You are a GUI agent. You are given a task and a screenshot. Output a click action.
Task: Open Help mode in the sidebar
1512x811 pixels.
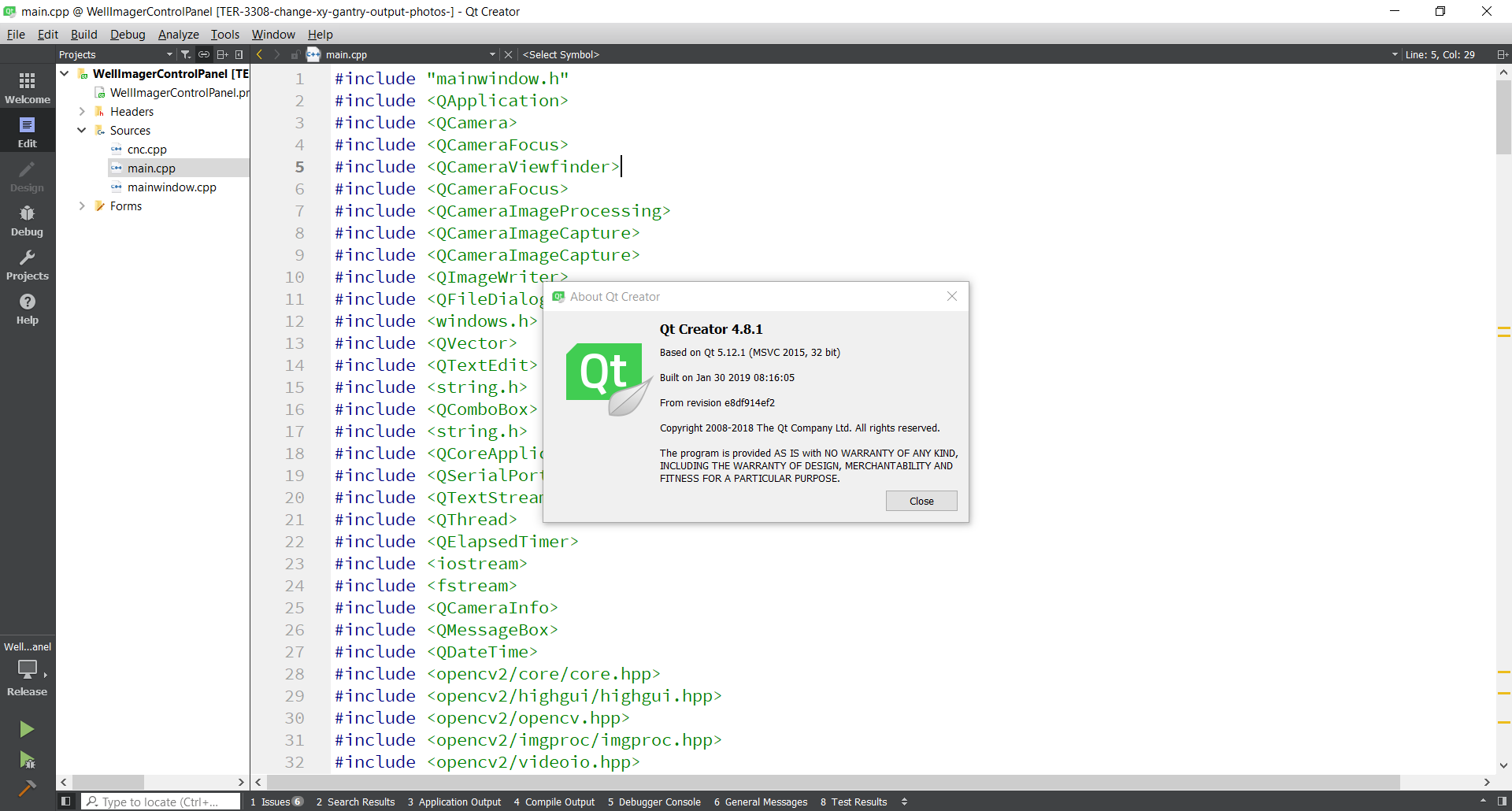point(27,309)
